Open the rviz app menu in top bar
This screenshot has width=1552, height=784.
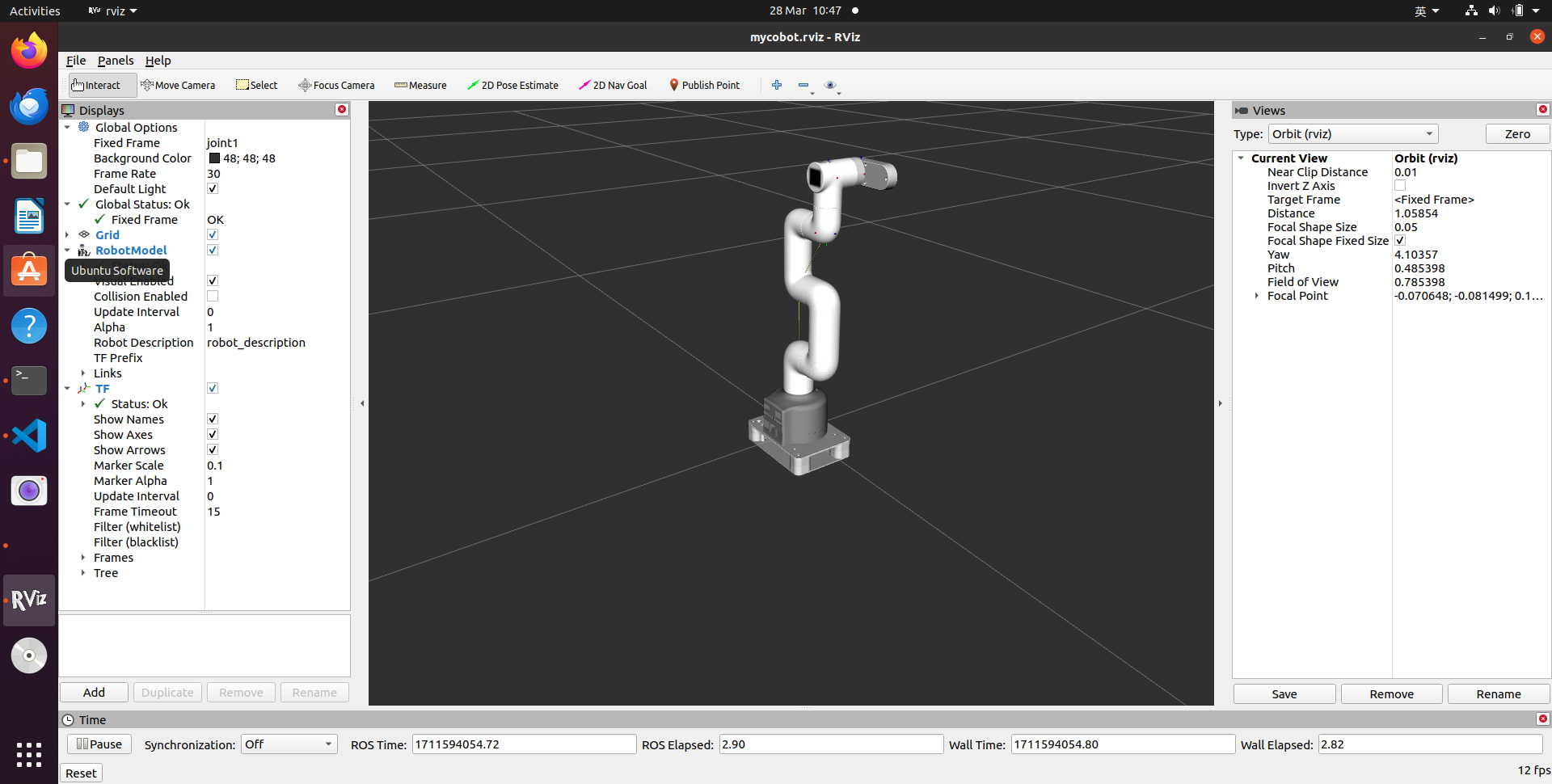pyautogui.click(x=113, y=11)
